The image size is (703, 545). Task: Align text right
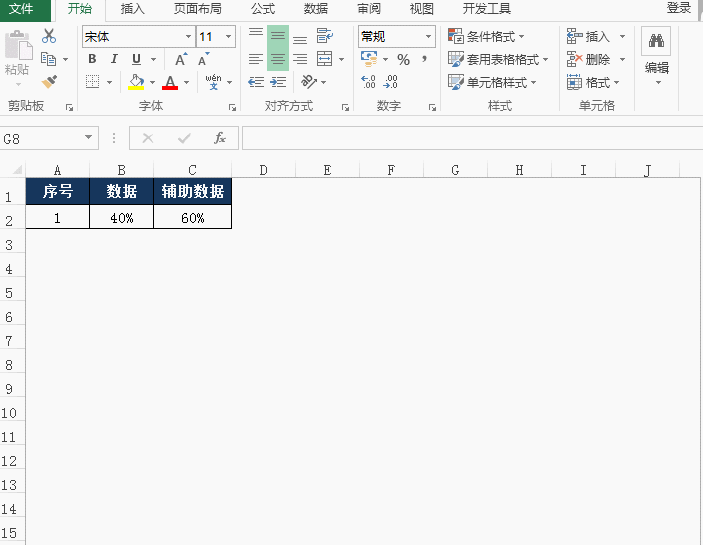[300, 59]
